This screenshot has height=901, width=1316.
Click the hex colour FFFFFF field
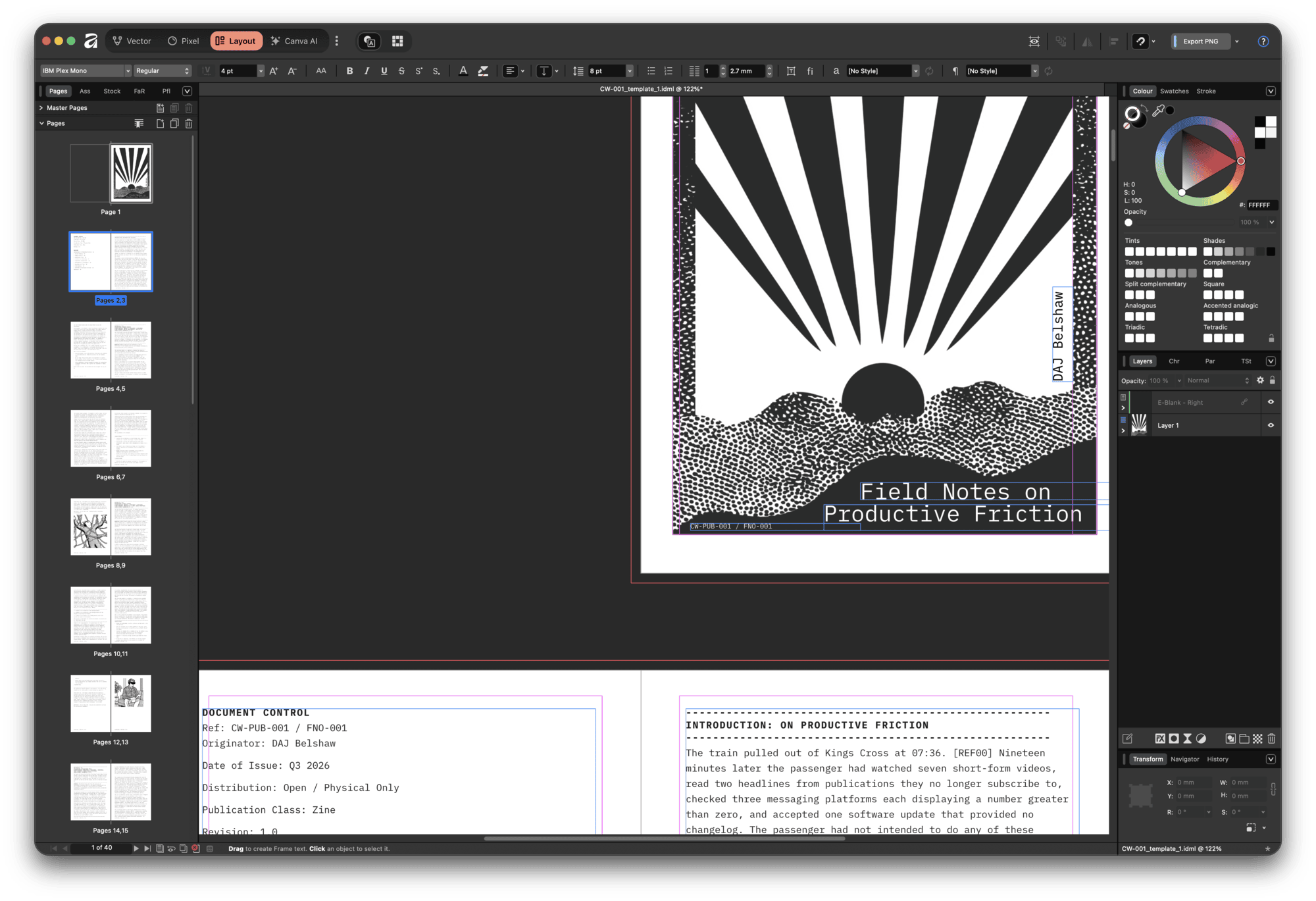coord(1261,205)
